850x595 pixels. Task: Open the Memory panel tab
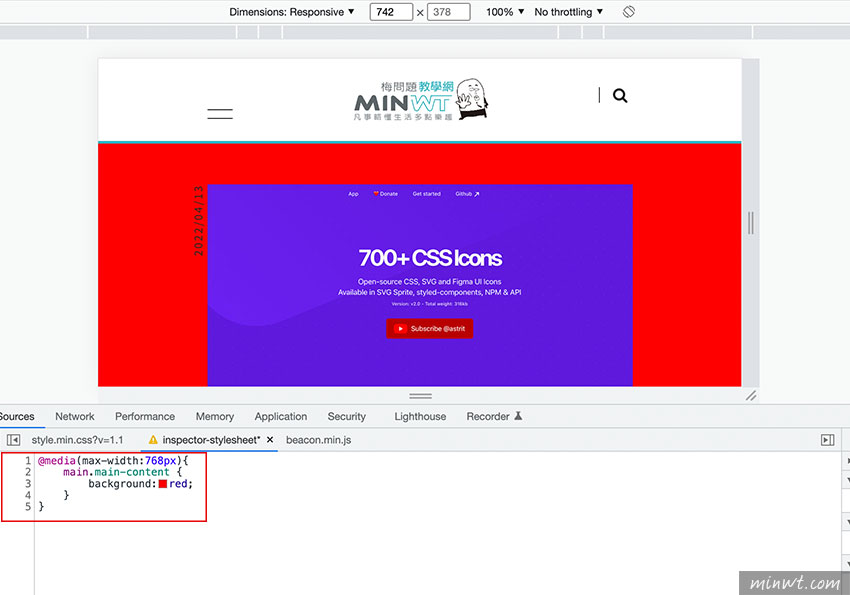pyautogui.click(x=215, y=416)
